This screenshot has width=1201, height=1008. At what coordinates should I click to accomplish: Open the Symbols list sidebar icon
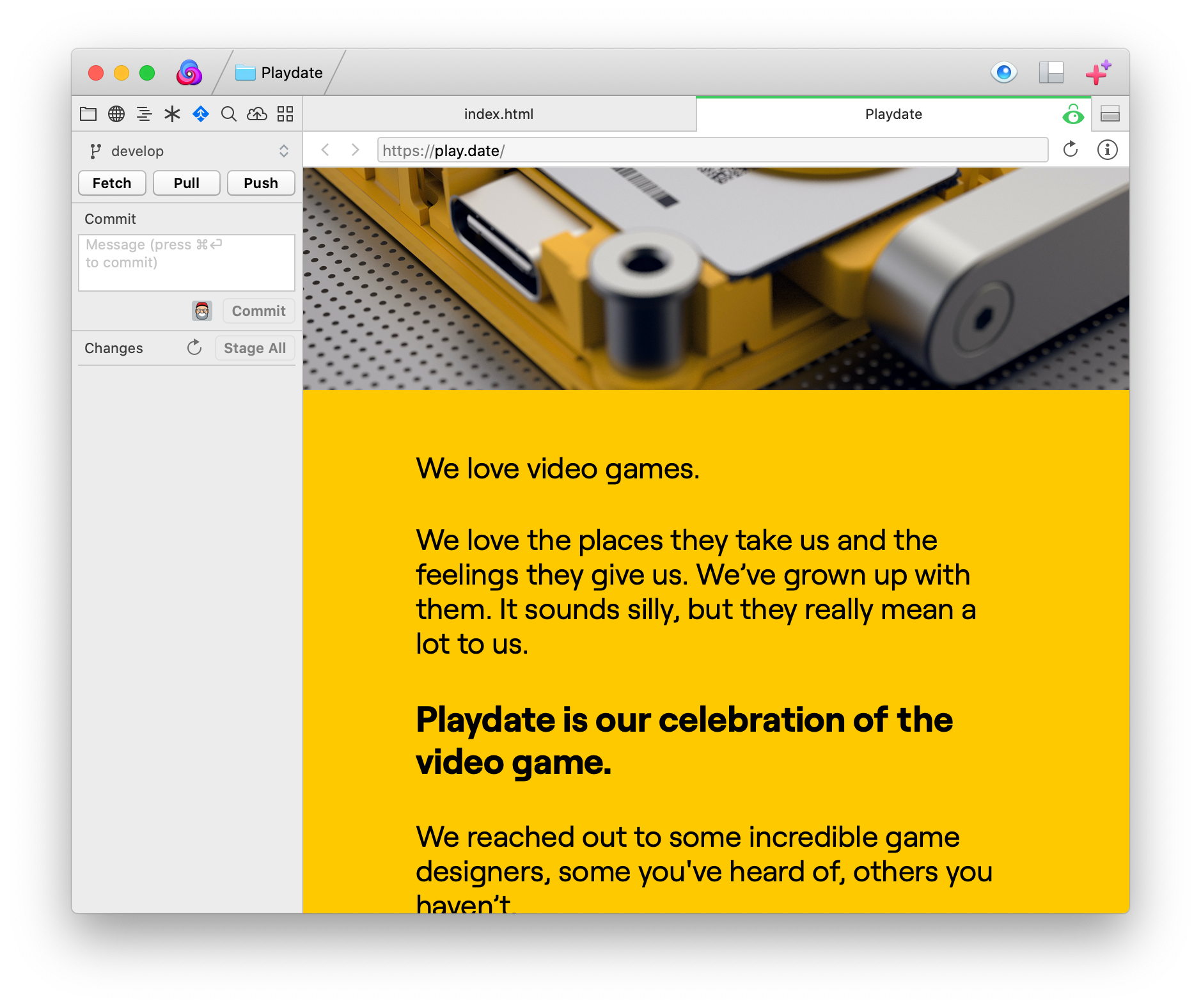click(x=145, y=114)
